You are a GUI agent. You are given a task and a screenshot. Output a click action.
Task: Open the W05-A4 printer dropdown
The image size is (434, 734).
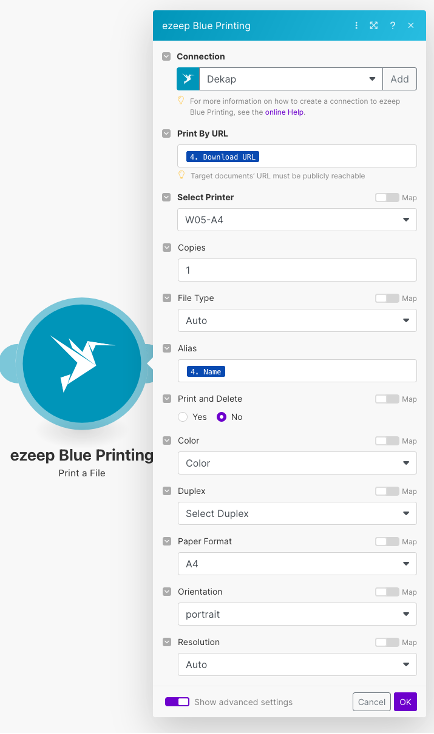click(297, 220)
